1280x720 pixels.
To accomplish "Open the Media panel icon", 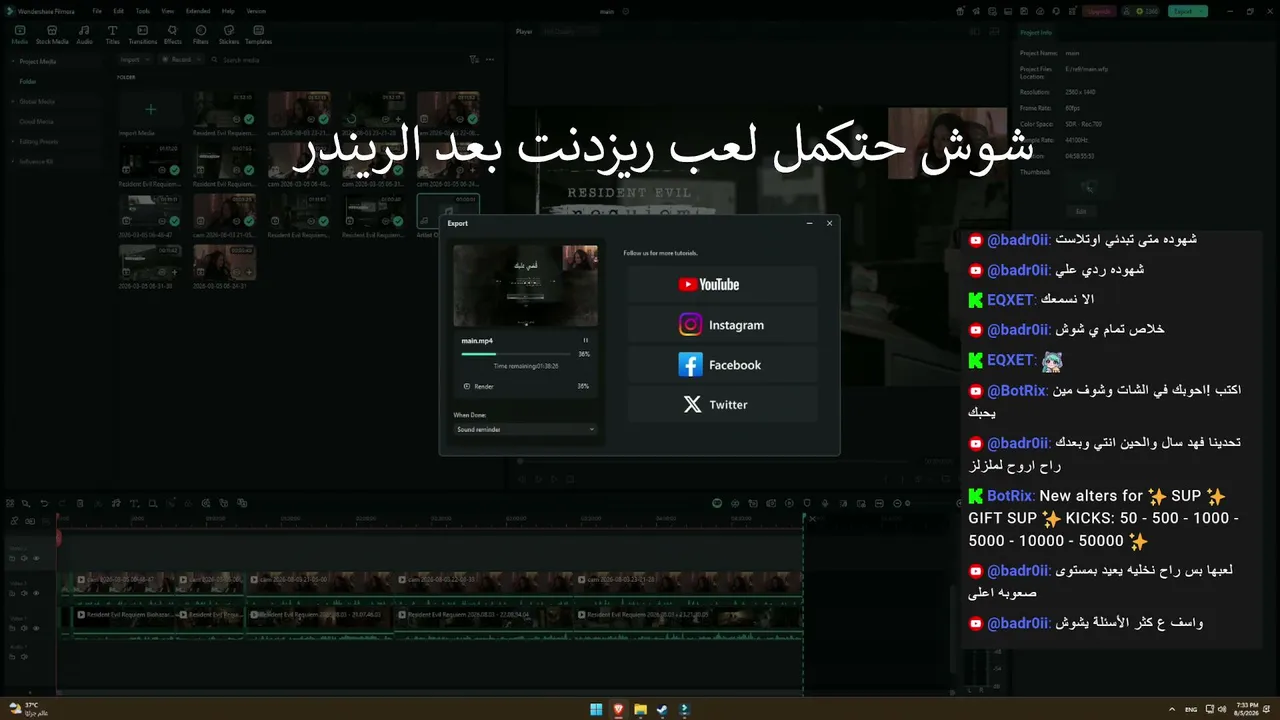I will [x=19, y=35].
